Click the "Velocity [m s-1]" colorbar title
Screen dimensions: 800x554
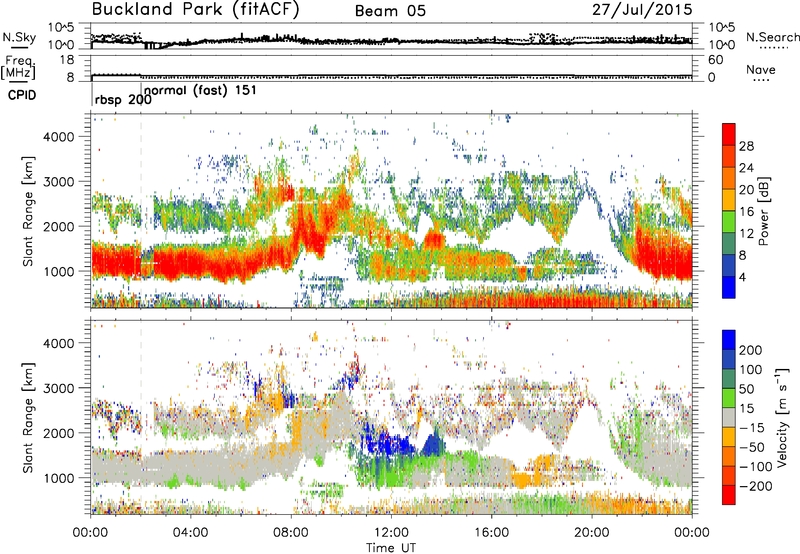782,417
